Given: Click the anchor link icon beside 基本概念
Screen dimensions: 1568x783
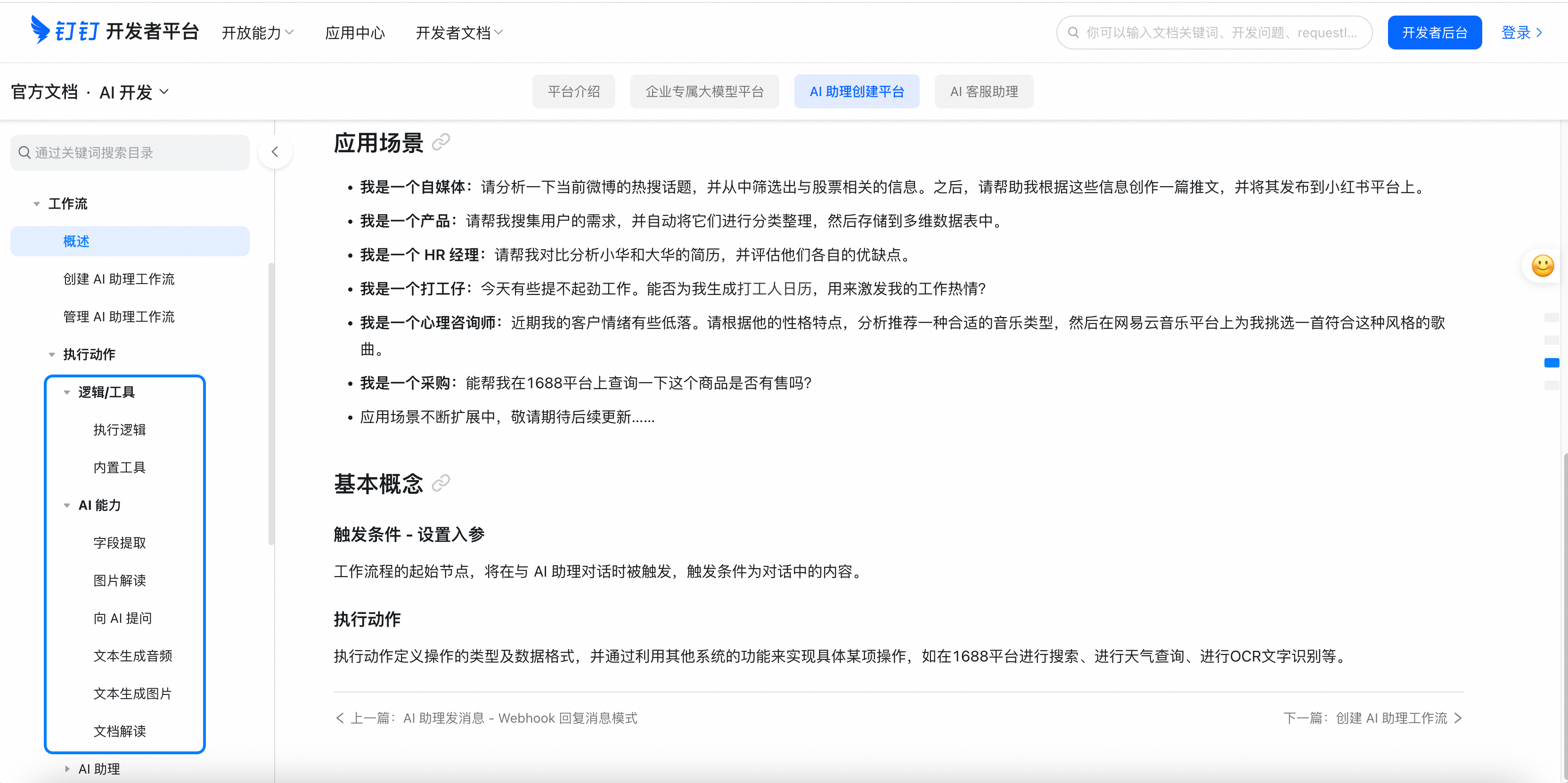Looking at the screenshot, I should pyautogui.click(x=441, y=483).
